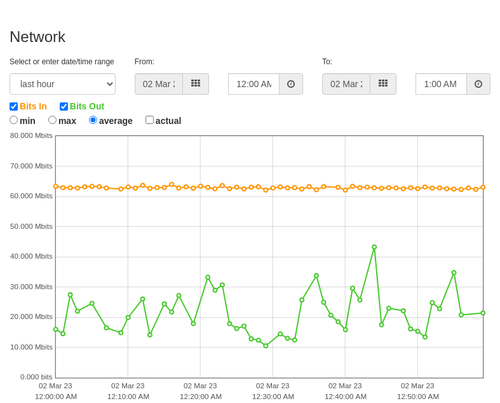Click the 'Bits In' orange label
Screen dimensions: 500x403
(33, 106)
